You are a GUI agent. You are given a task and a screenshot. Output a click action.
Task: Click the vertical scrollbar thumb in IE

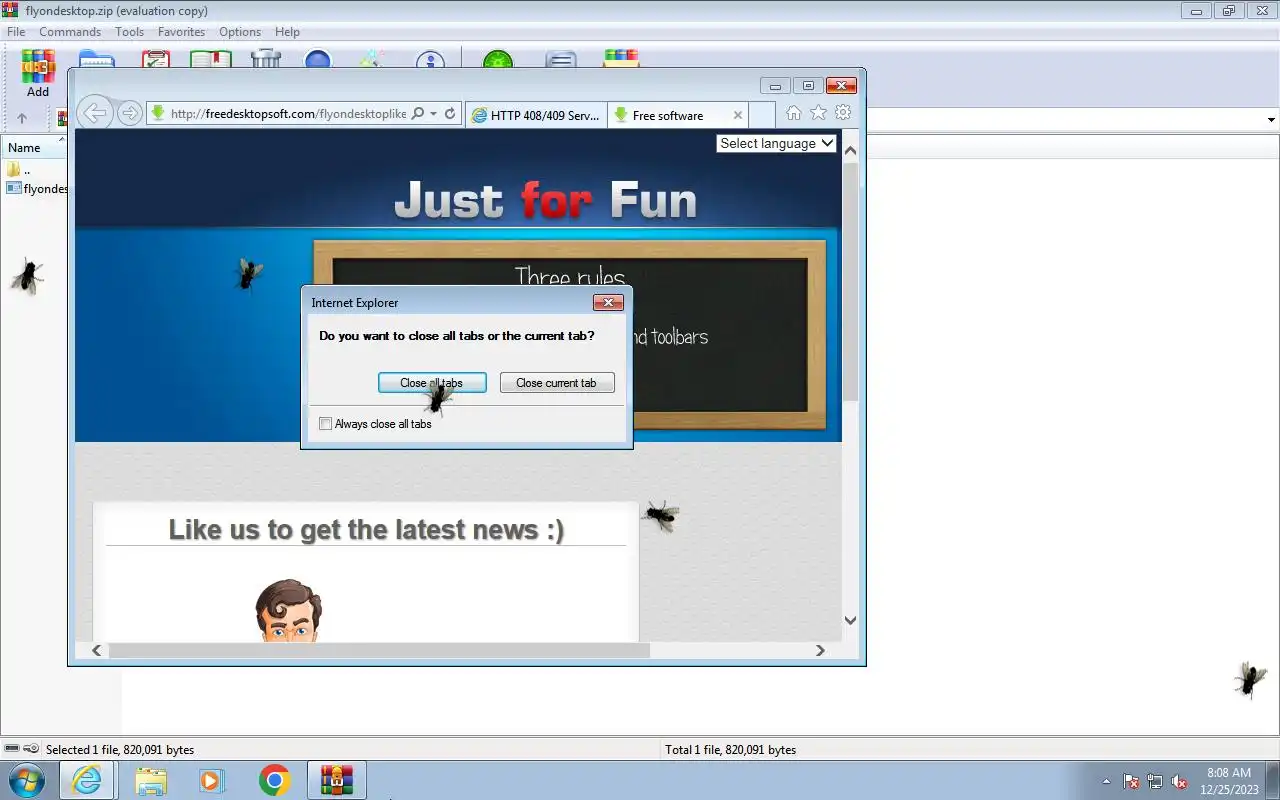[x=851, y=281]
